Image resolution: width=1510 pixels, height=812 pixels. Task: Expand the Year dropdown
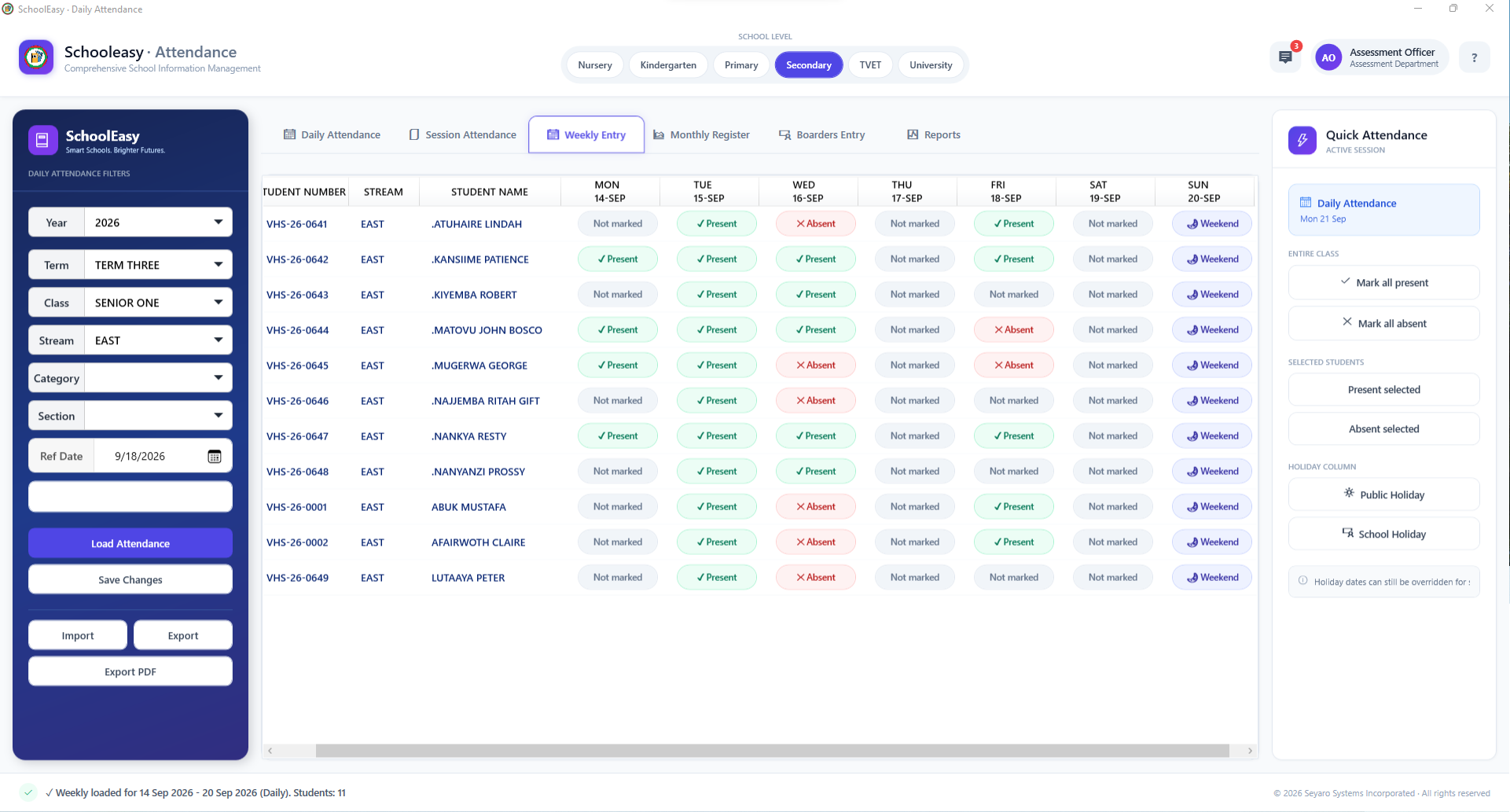[130, 222]
